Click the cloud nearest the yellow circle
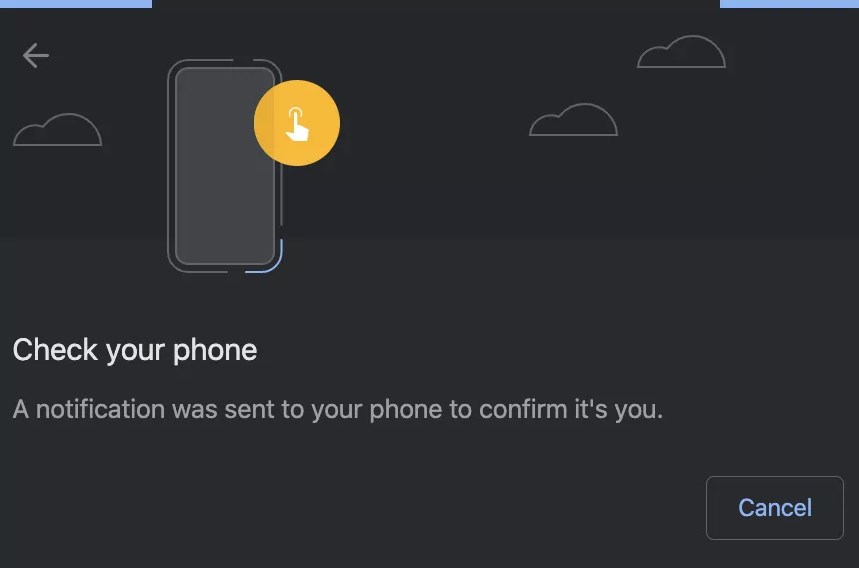 point(574,119)
